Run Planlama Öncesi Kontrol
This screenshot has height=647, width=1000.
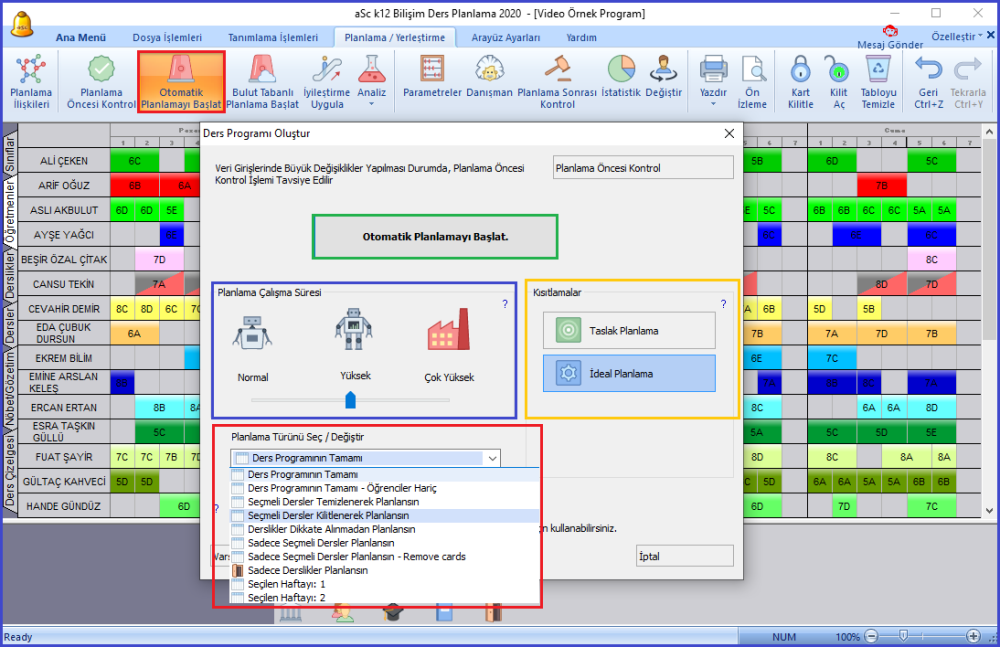pos(101,82)
